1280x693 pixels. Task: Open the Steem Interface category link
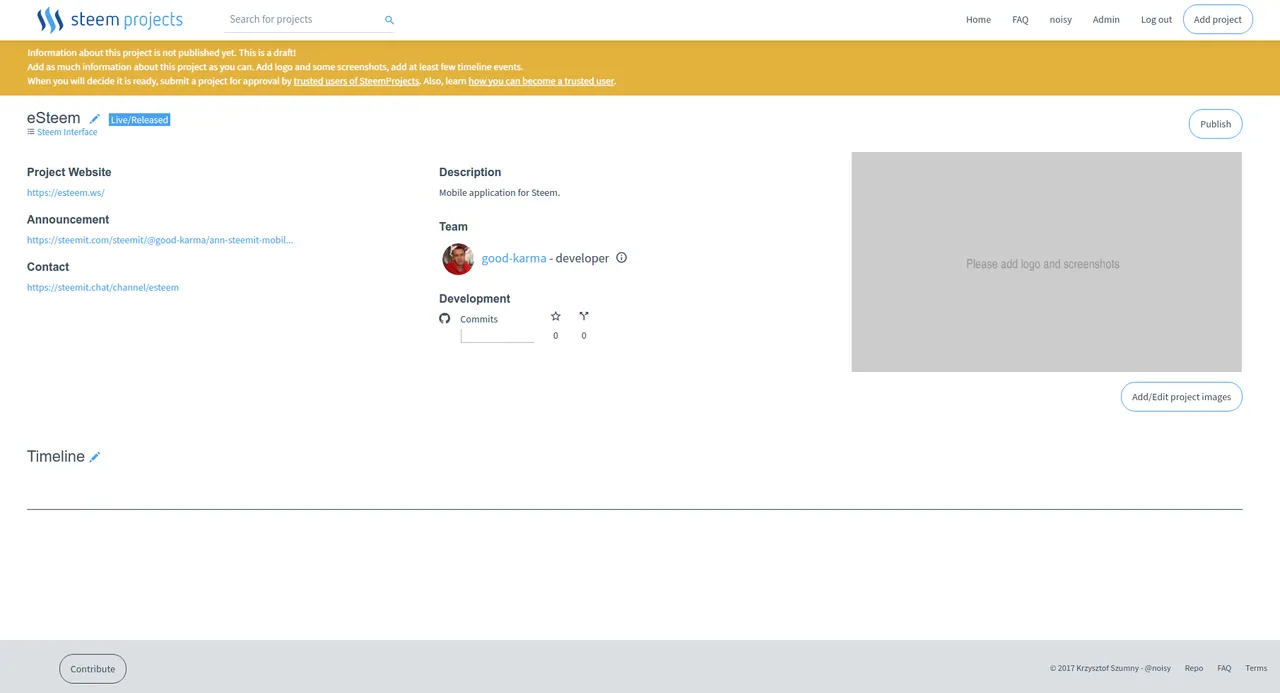click(67, 132)
